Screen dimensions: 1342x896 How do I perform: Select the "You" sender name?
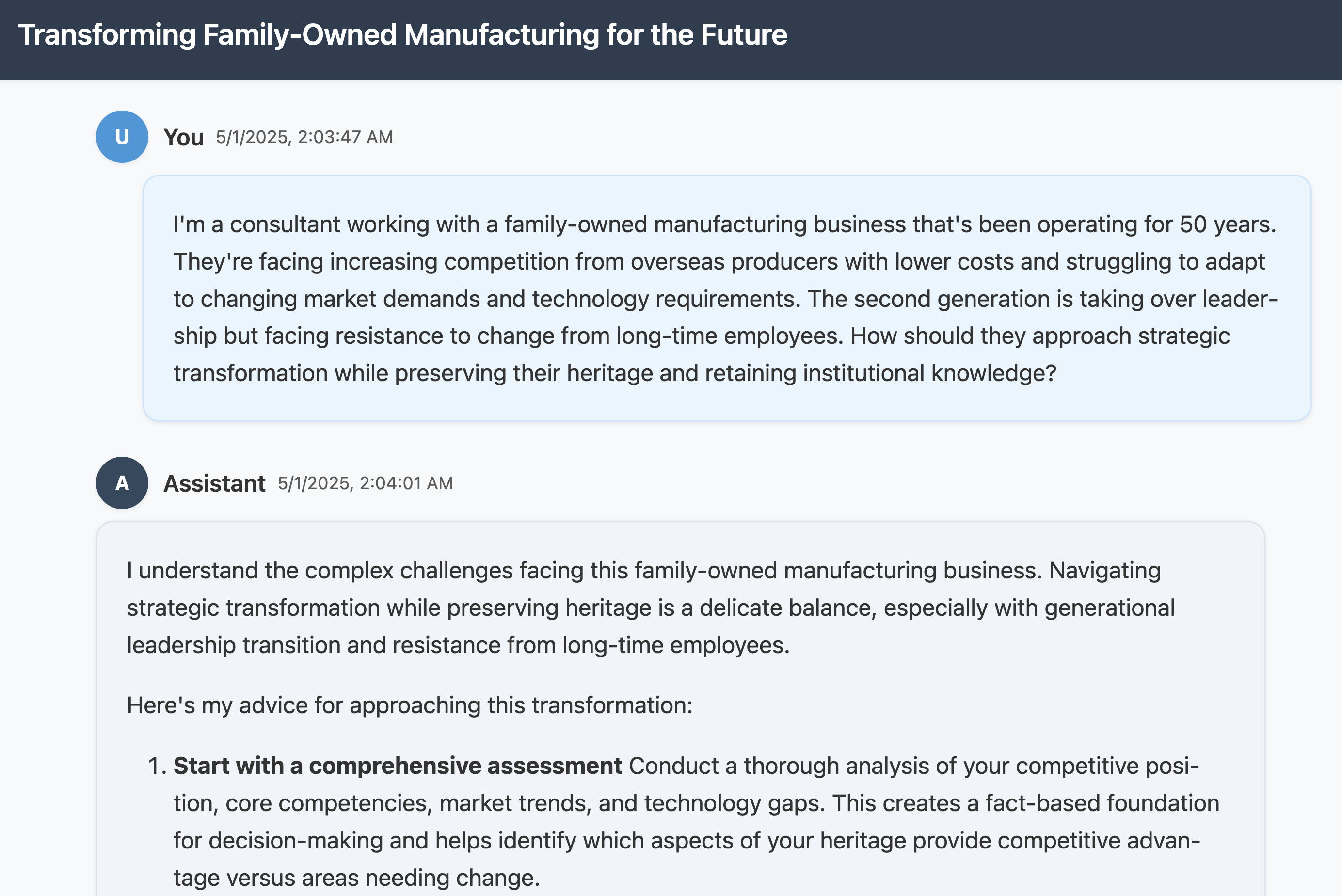click(x=183, y=138)
